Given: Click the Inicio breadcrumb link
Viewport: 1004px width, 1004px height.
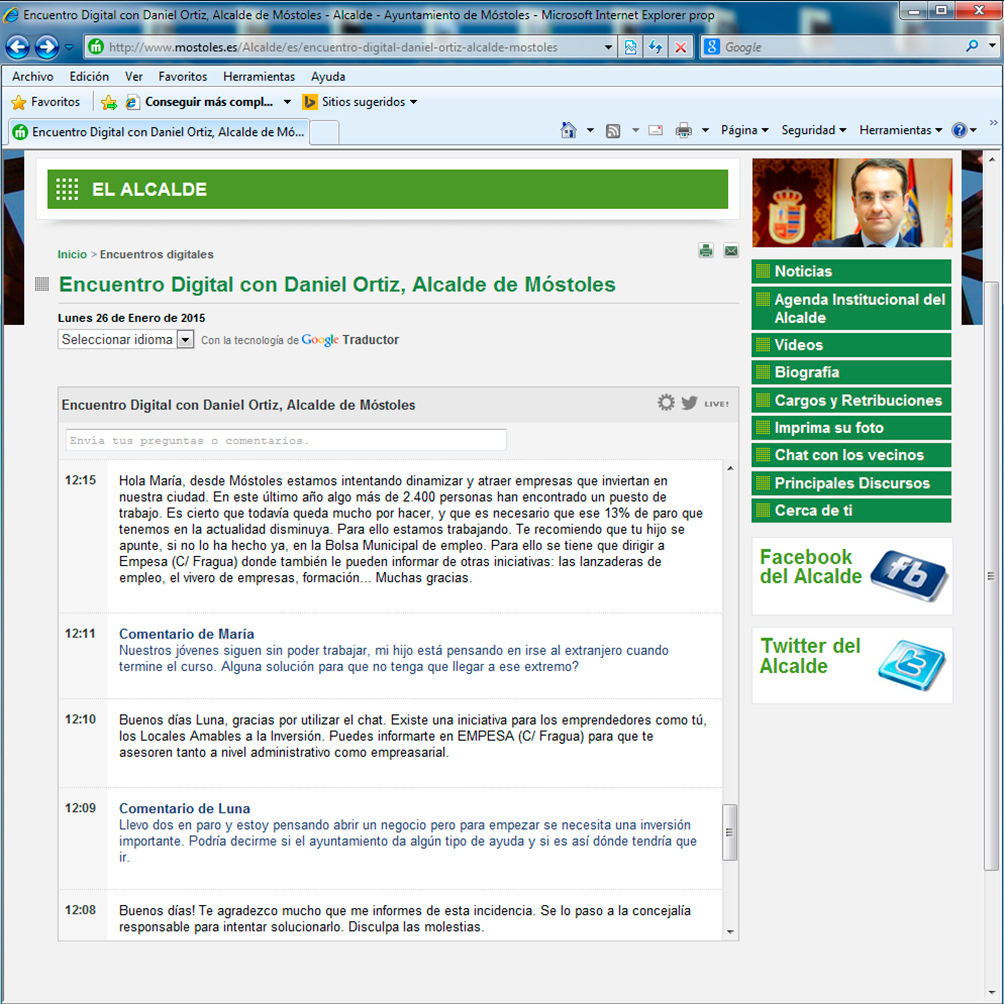Looking at the screenshot, I should point(72,254).
